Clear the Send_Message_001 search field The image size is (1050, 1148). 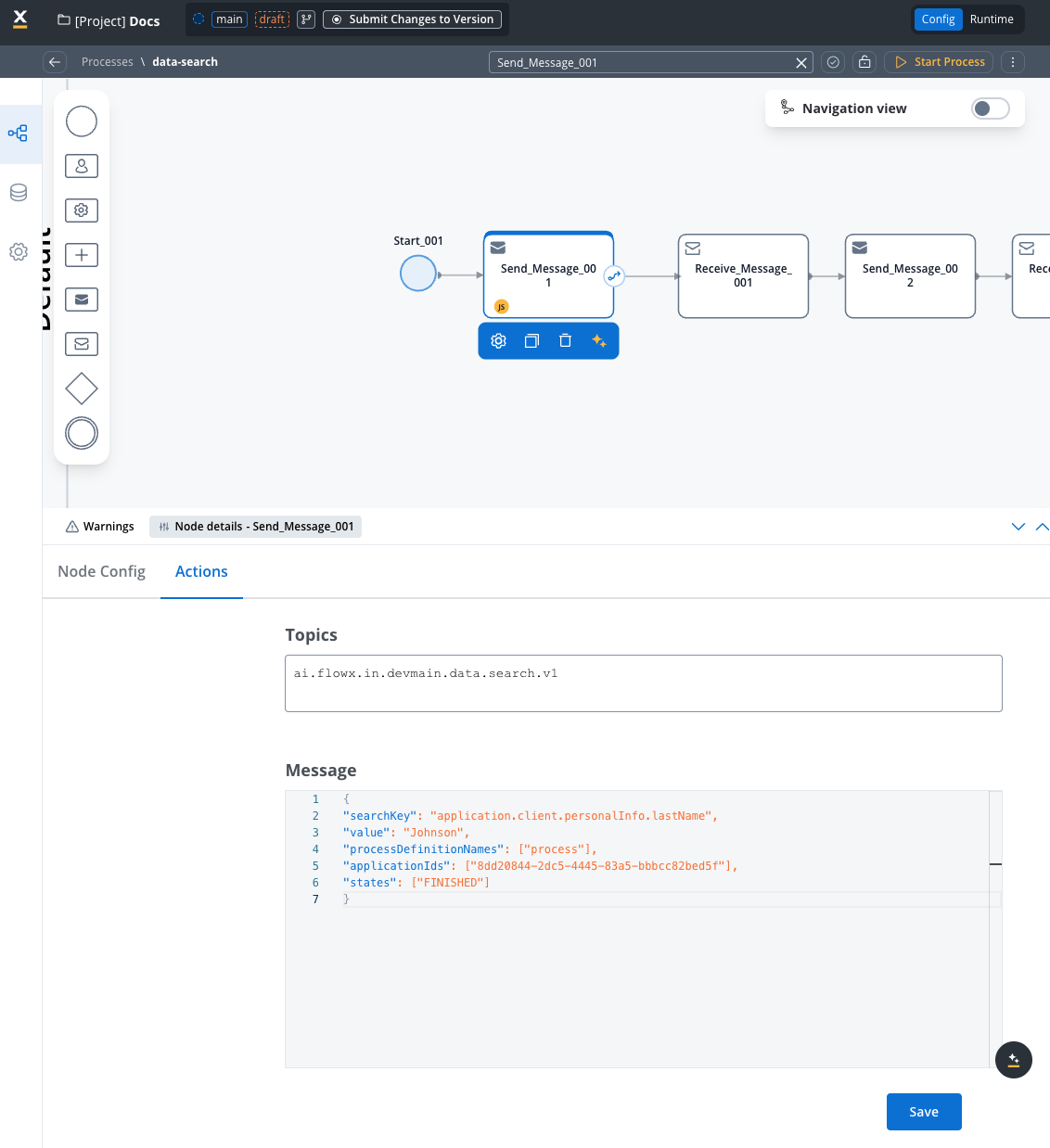click(801, 63)
